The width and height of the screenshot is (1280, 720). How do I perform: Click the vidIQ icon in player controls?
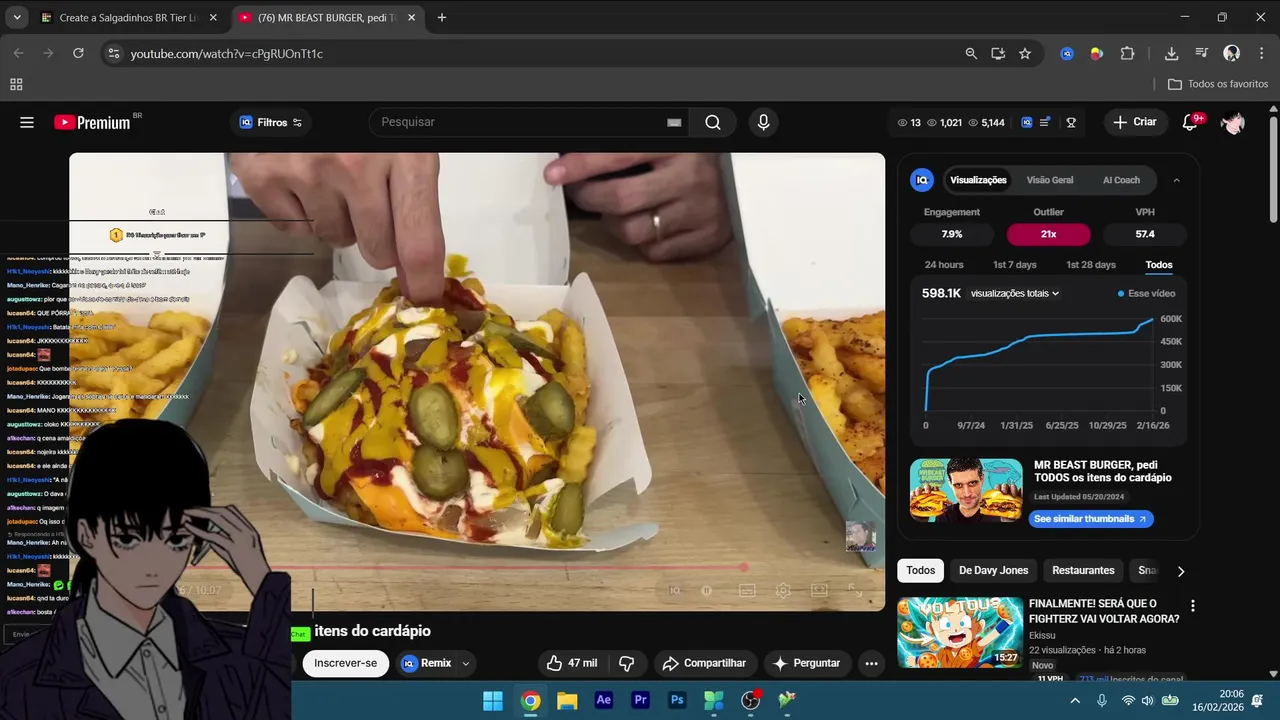675,590
